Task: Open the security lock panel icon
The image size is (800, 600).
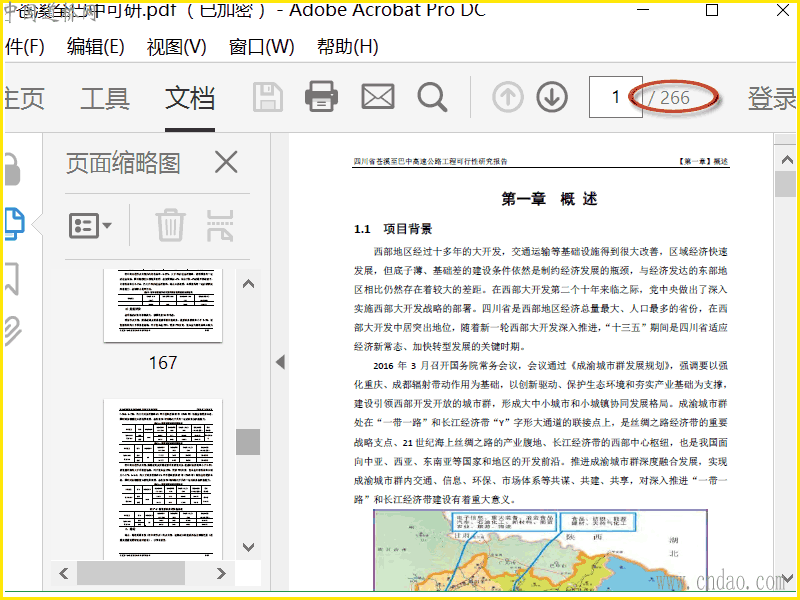Action: pyautogui.click(x=12, y=169)
